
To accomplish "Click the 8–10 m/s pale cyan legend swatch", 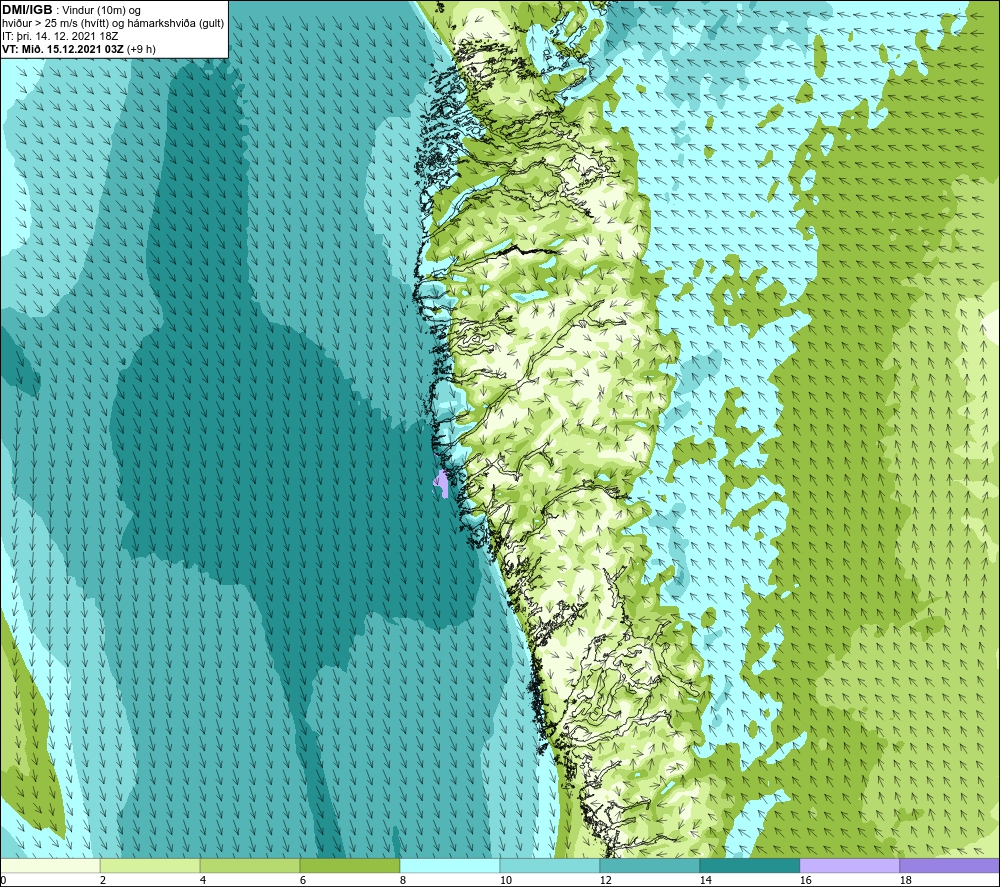I will (450, 865).
